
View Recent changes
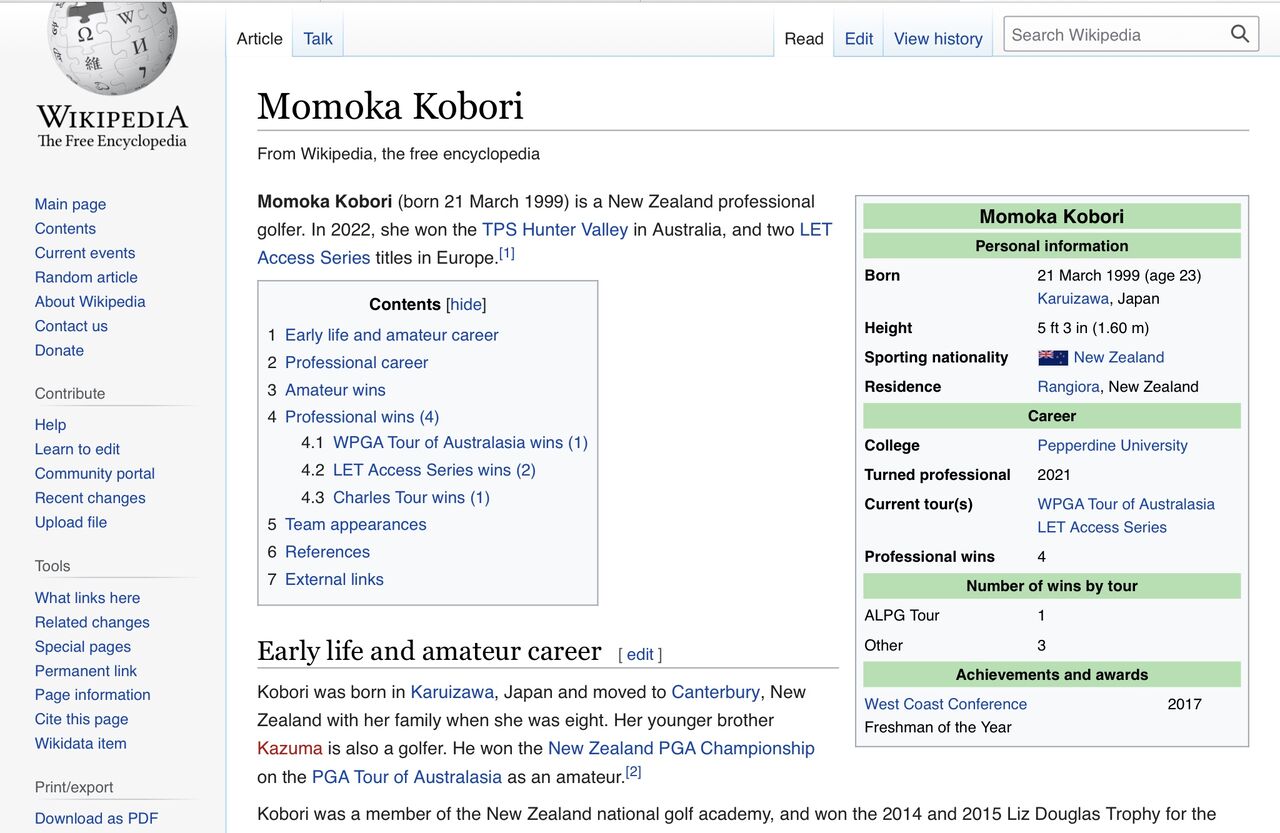(x=90, y=498)
